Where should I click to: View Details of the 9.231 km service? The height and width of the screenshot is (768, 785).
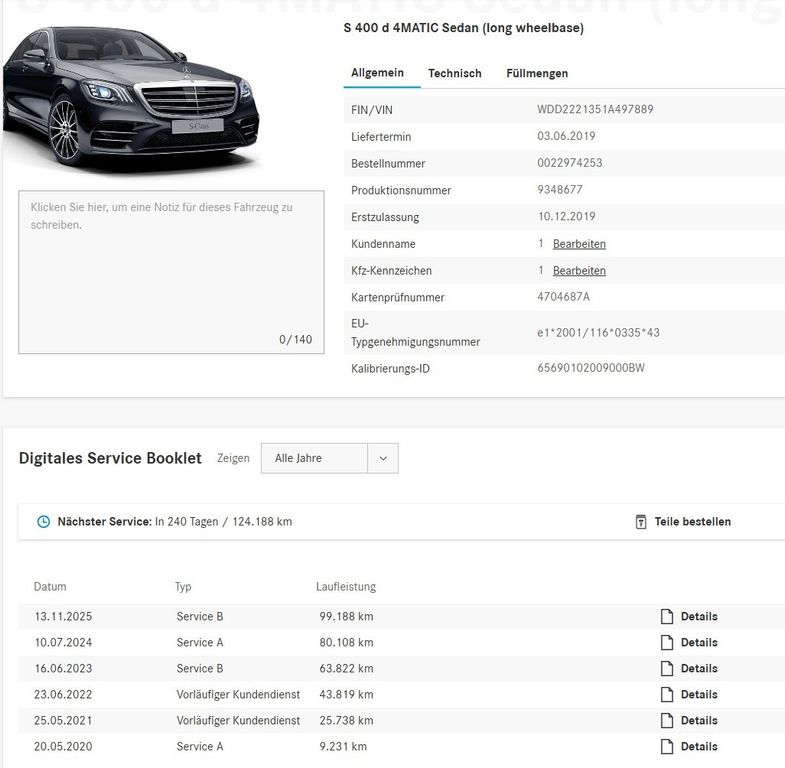699,747
